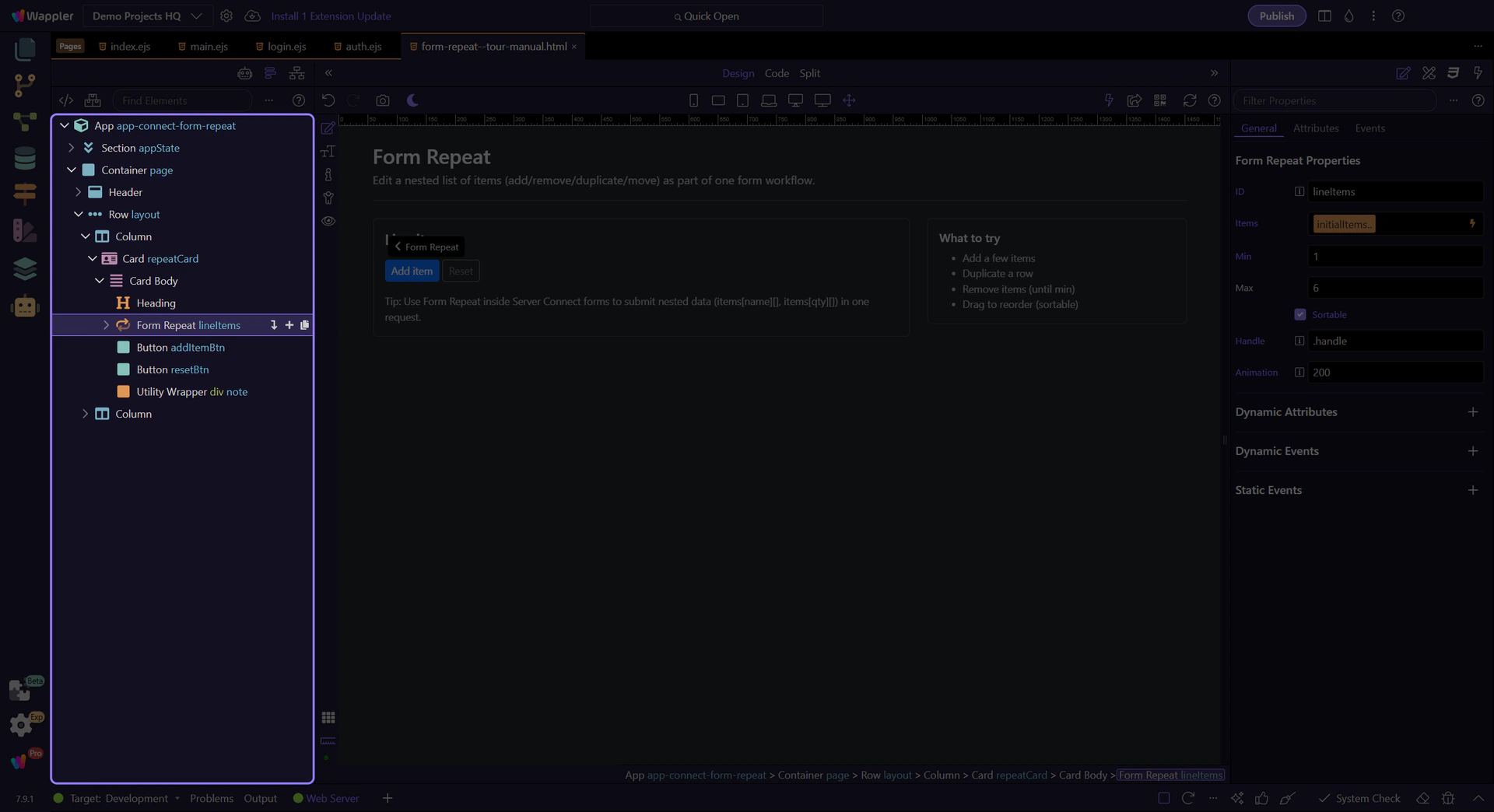Click the refresh design view icon

1189,100
